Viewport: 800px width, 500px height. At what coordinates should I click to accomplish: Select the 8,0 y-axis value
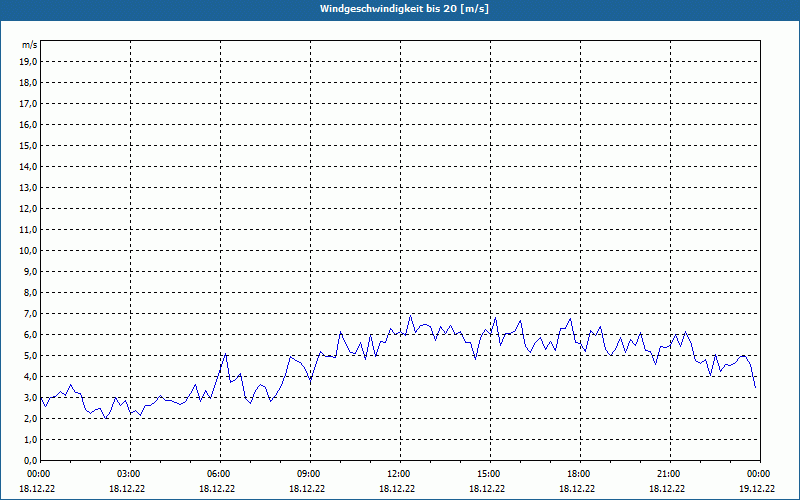(30, 293)
